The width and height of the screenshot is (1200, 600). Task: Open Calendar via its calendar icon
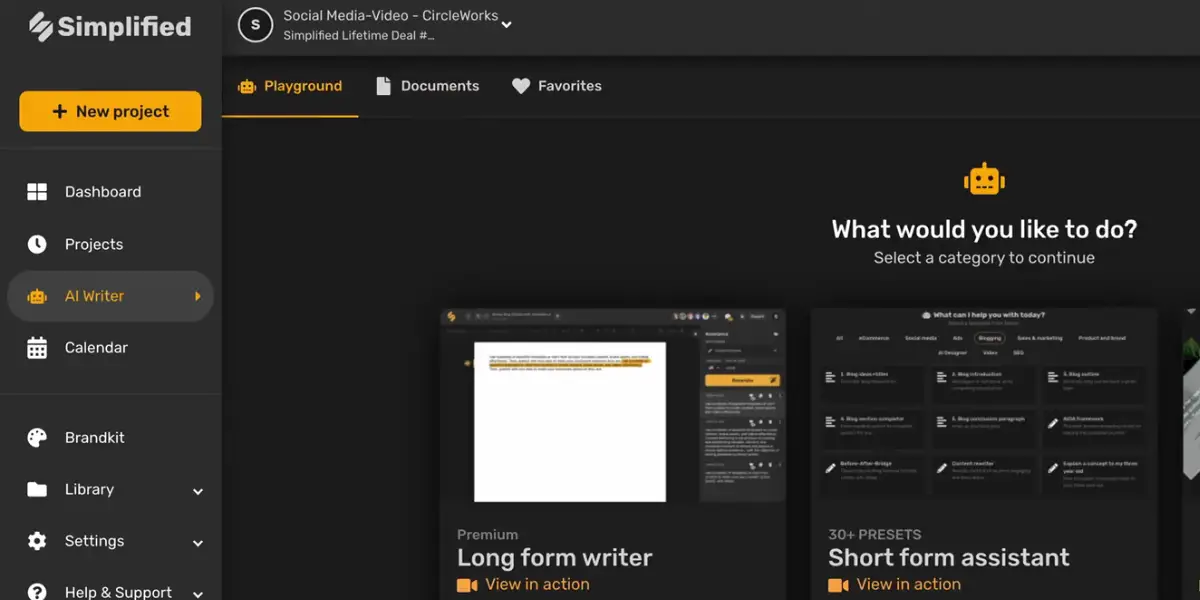pyautogui.click(x=37, y=348)
